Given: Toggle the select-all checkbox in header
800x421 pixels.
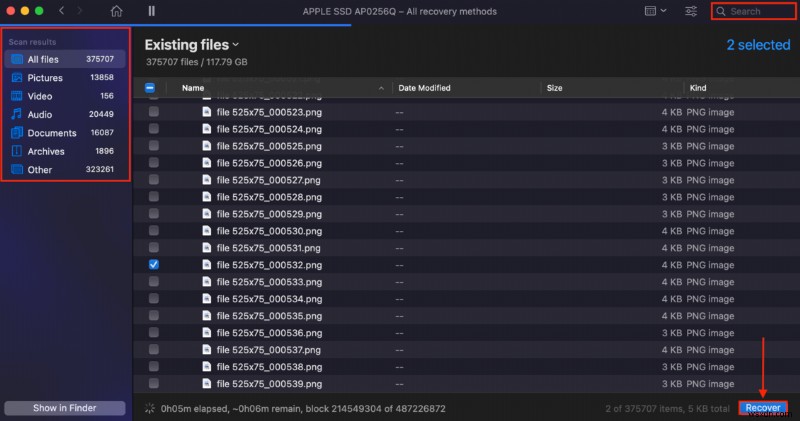Looking at the screenshot, I should [151, 88].
